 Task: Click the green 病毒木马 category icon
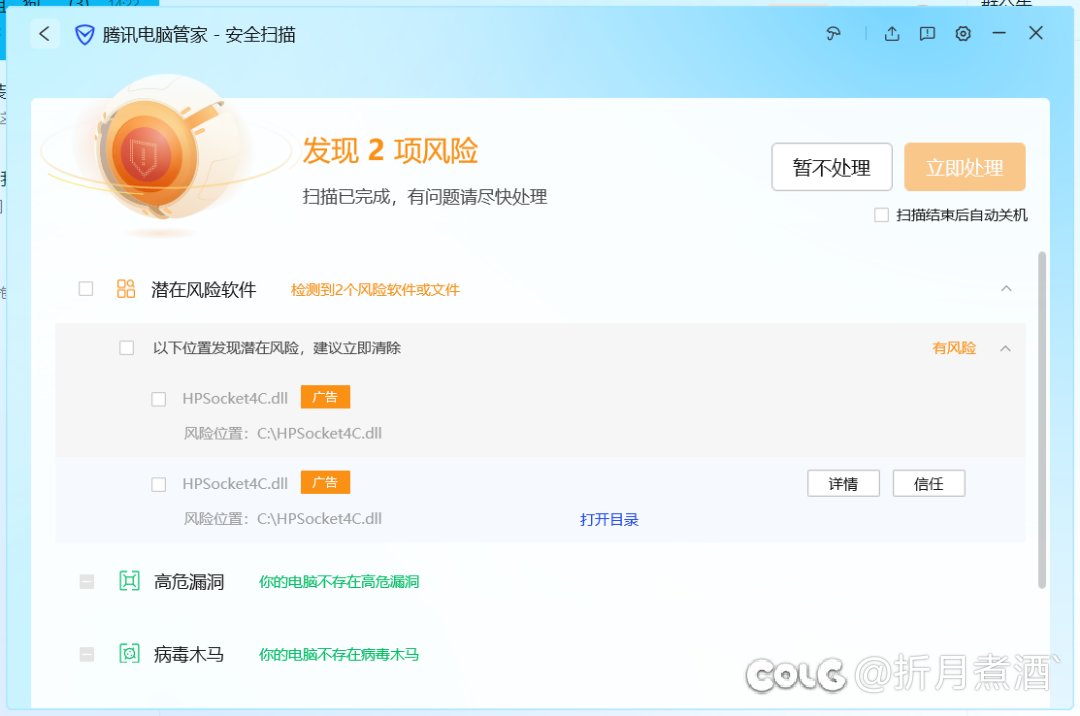tap(129, 653)
